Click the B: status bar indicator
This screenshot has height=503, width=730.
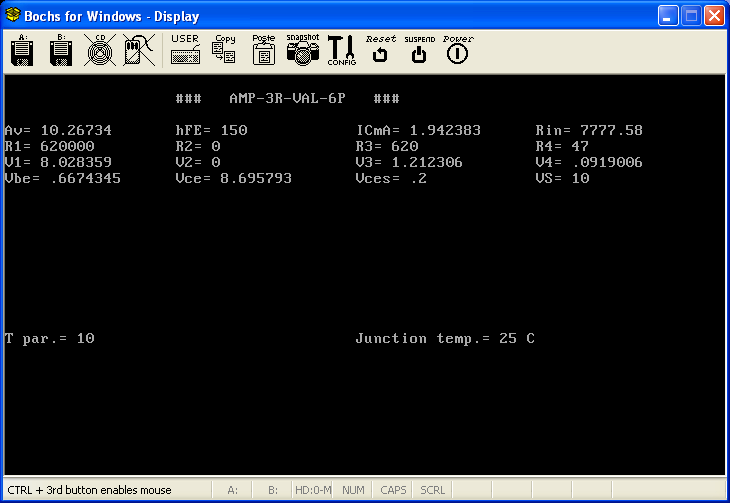pos(273,490)
